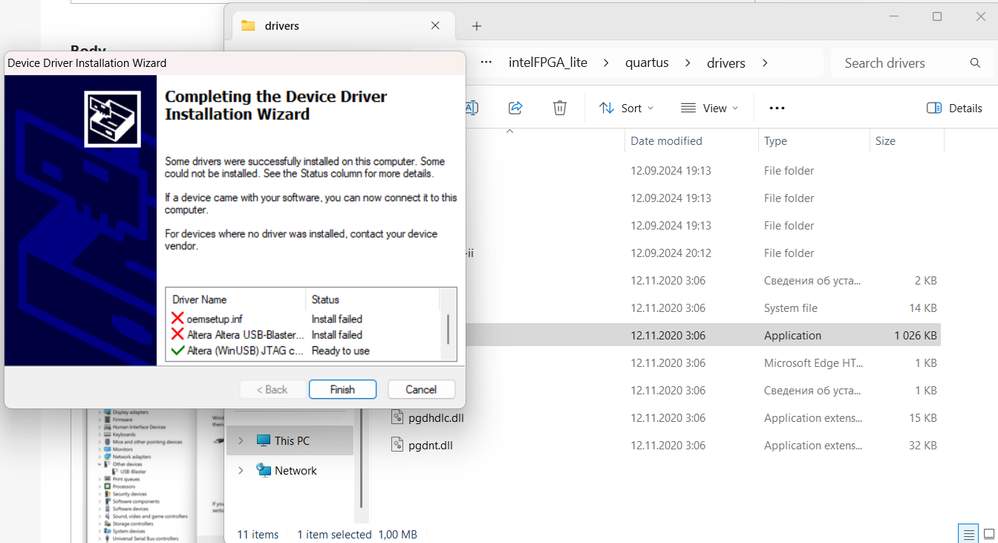
Task: Click the Delete trash icon
Action: 560,108
